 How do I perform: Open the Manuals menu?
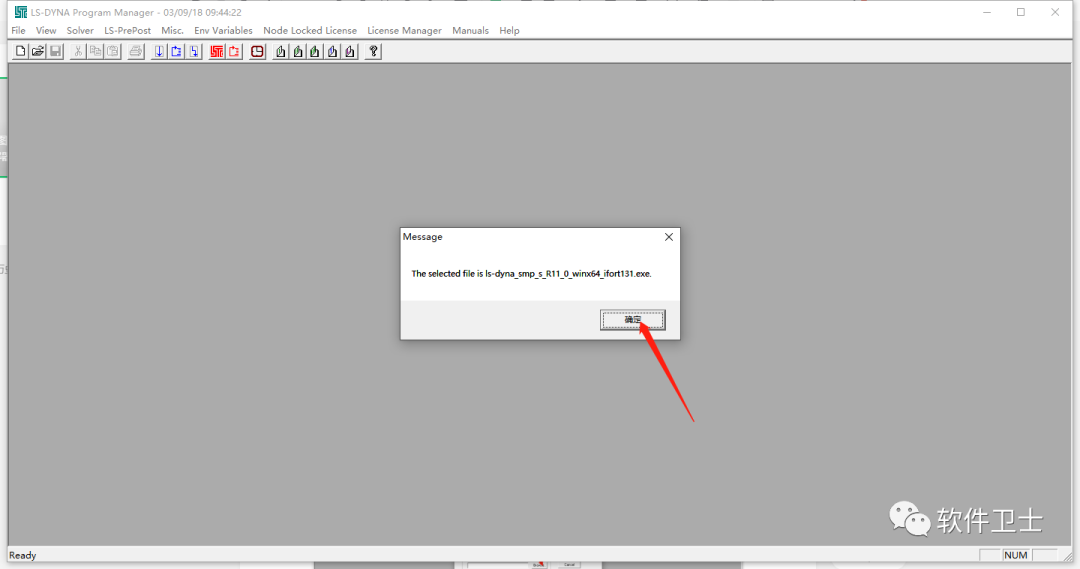(x=470, y=30)
